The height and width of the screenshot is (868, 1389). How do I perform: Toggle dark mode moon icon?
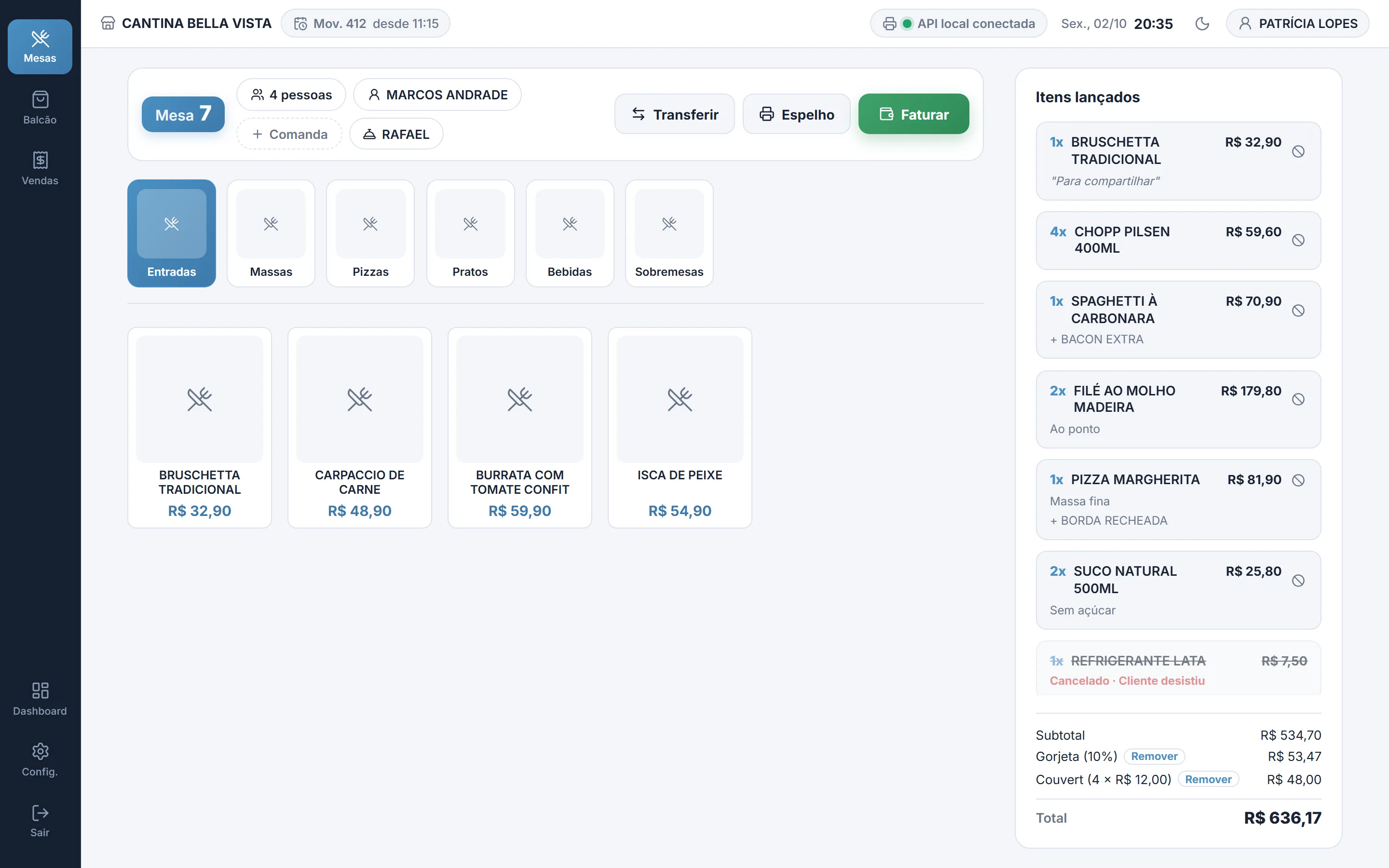point(1202,24)
